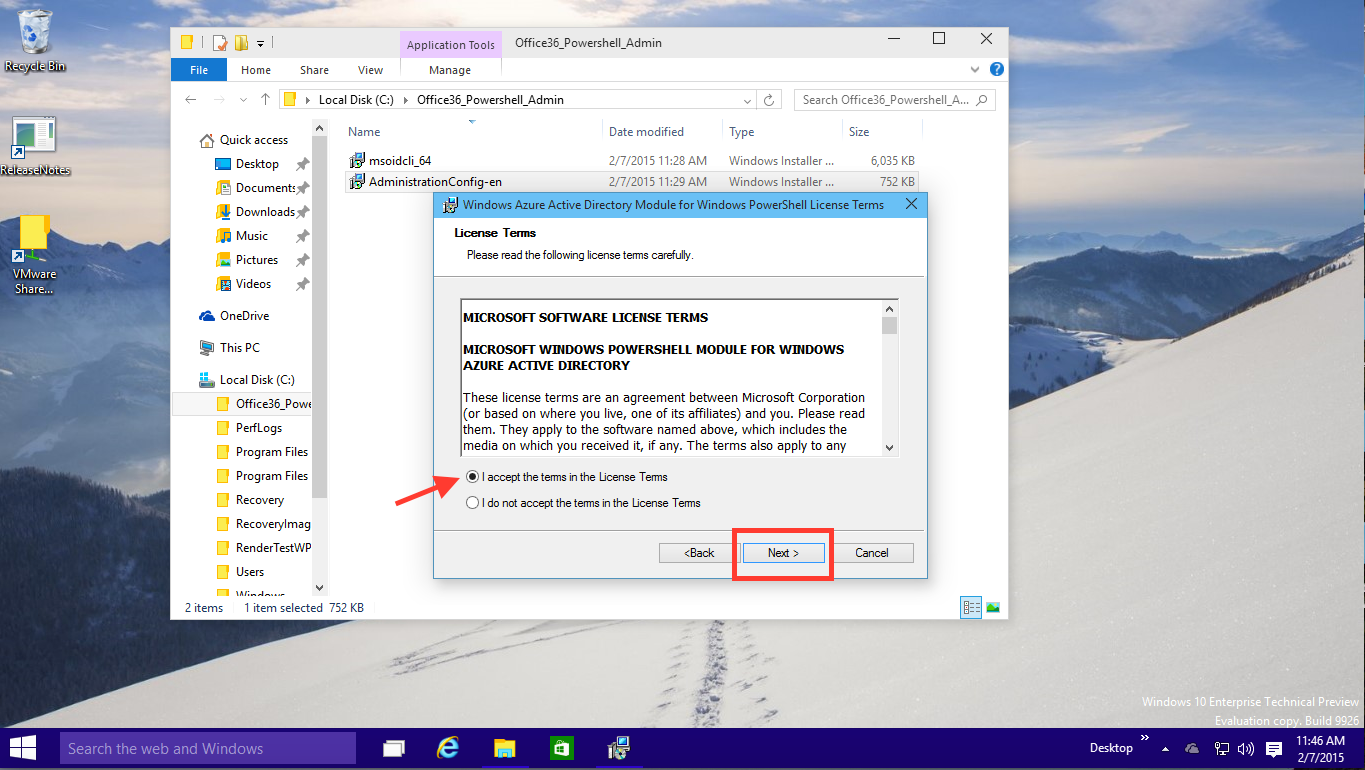Open the Users folder in tree
This screenshot has height=770, width=1365.
click(x=250, y=572)
